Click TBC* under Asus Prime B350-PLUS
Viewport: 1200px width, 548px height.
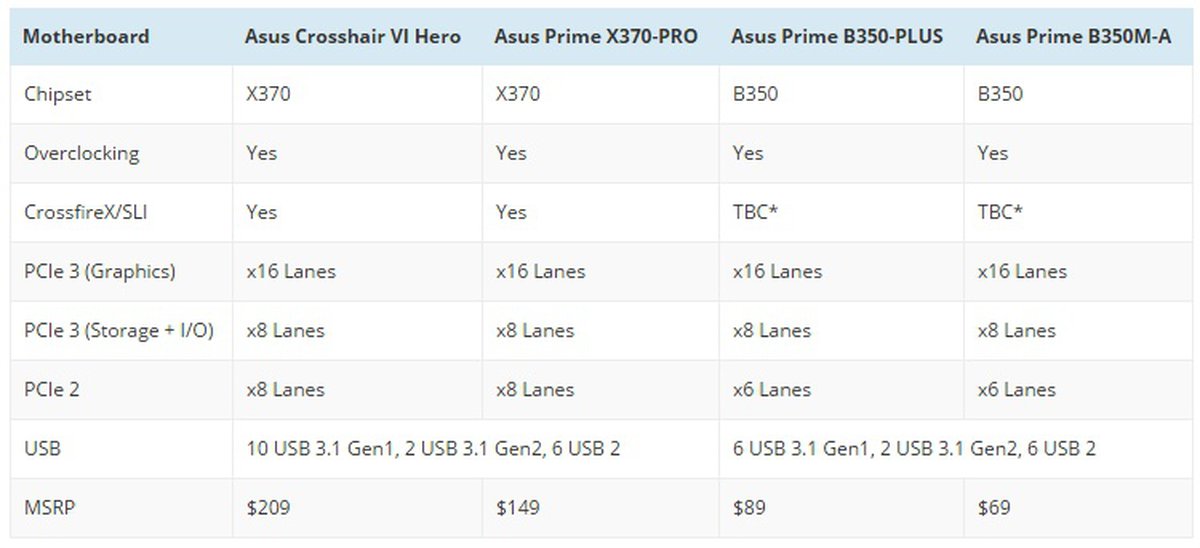tap(755, 213)
